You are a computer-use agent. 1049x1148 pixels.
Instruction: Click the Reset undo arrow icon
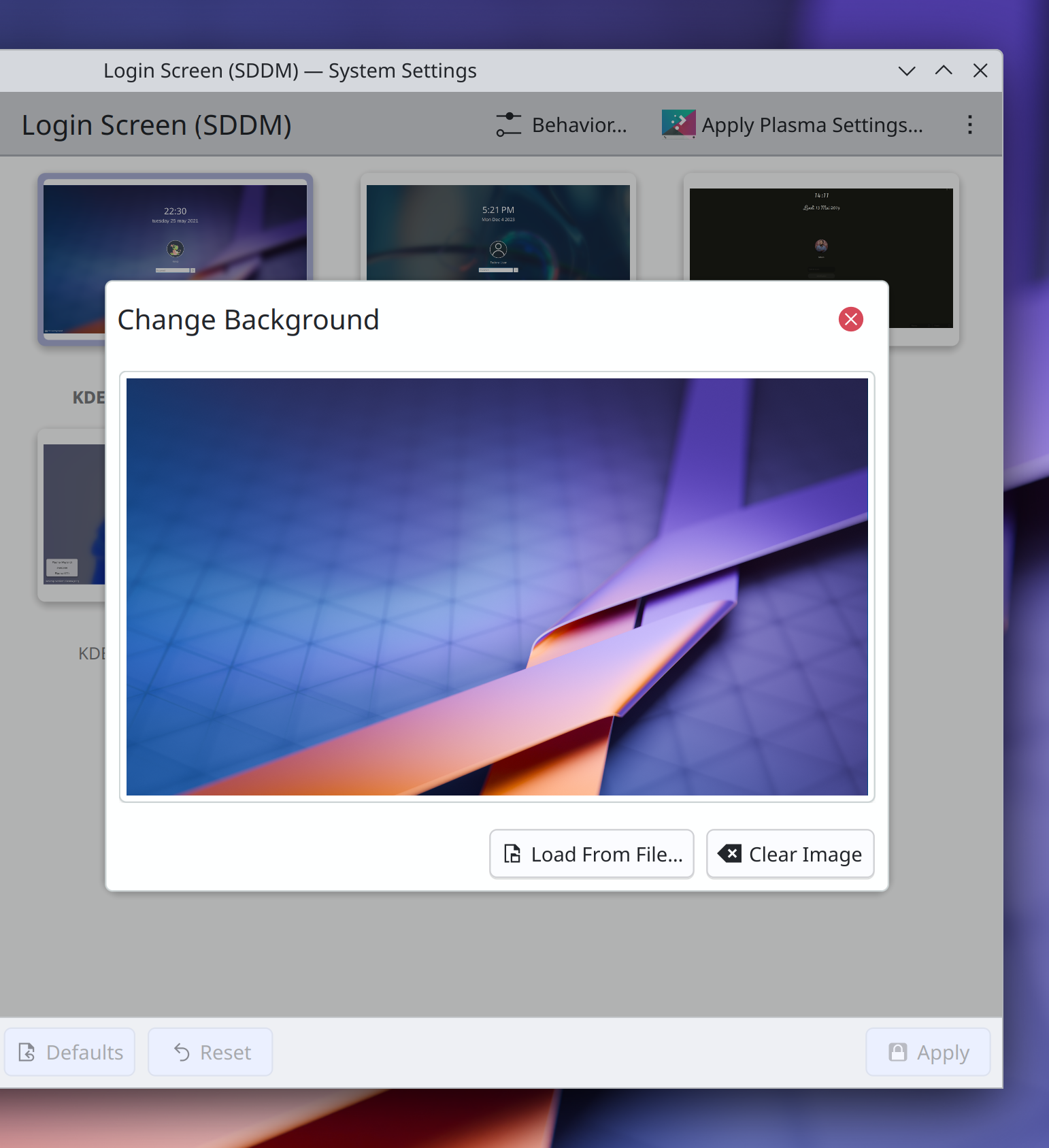click(x=182, y=1052)
